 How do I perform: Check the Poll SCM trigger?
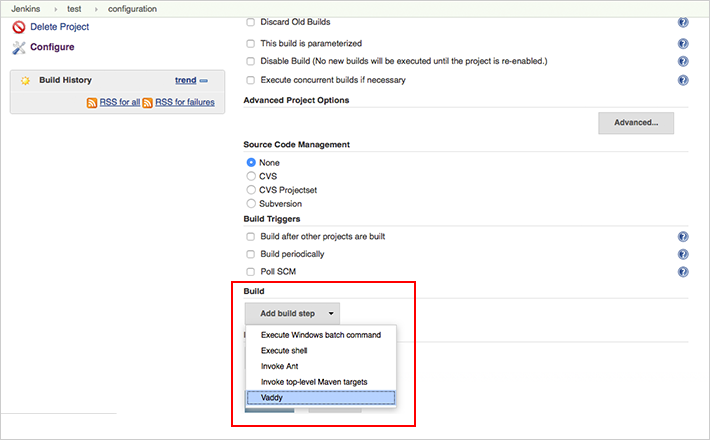(250, 272)
